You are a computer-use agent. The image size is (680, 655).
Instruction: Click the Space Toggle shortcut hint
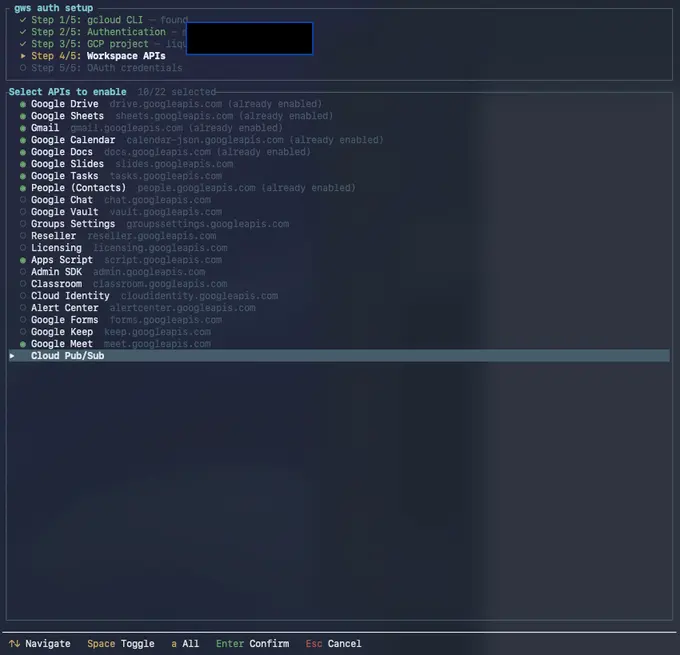pos(121,644)
